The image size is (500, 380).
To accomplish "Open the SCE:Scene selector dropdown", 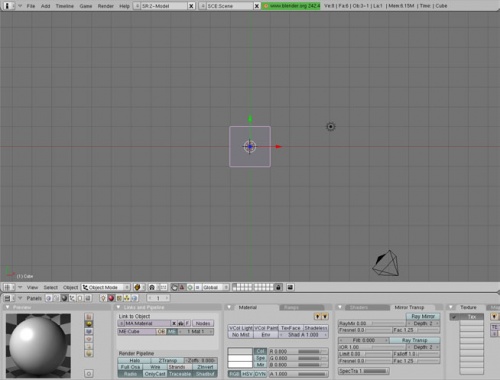I will tap(202, 6).
